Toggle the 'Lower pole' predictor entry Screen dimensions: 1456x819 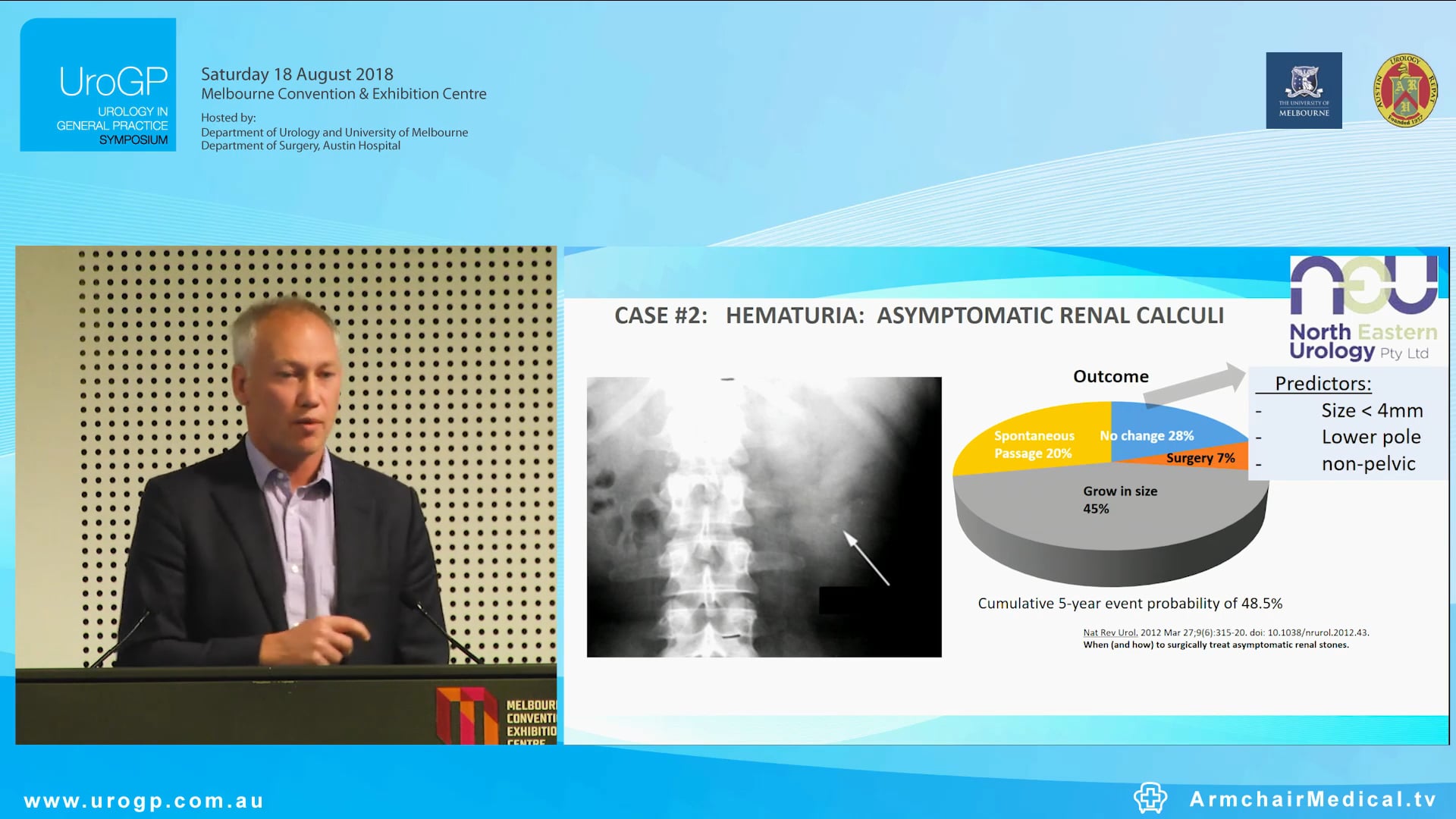pyautogui.click(x=1370, y=437)
